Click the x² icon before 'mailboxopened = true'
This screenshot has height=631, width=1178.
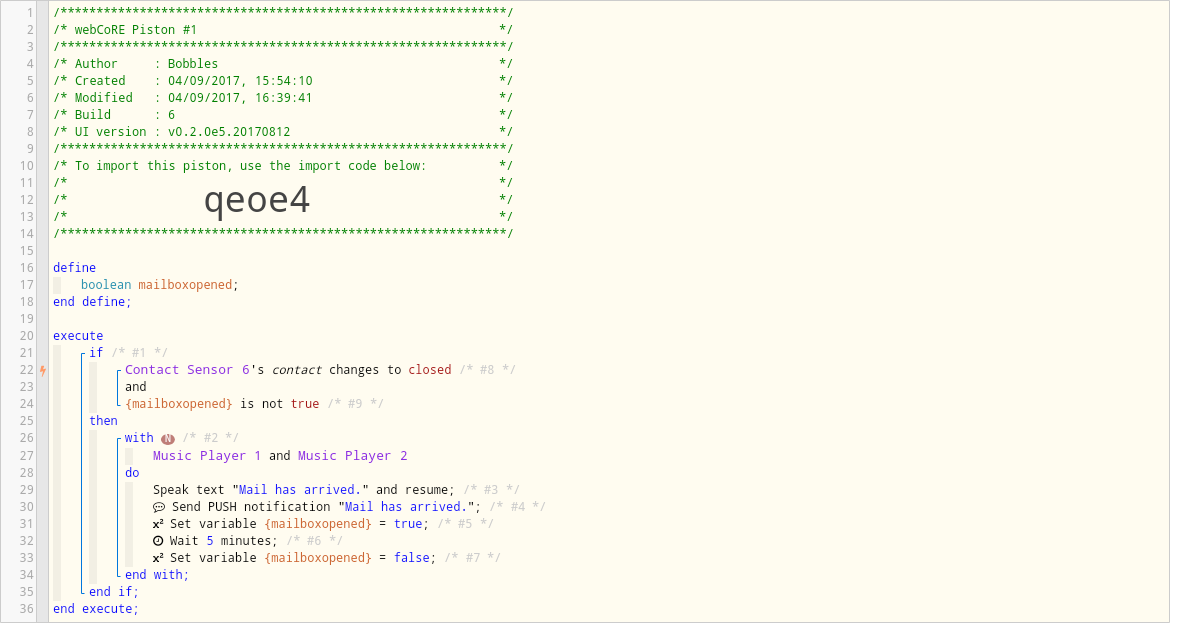point(159,524)
